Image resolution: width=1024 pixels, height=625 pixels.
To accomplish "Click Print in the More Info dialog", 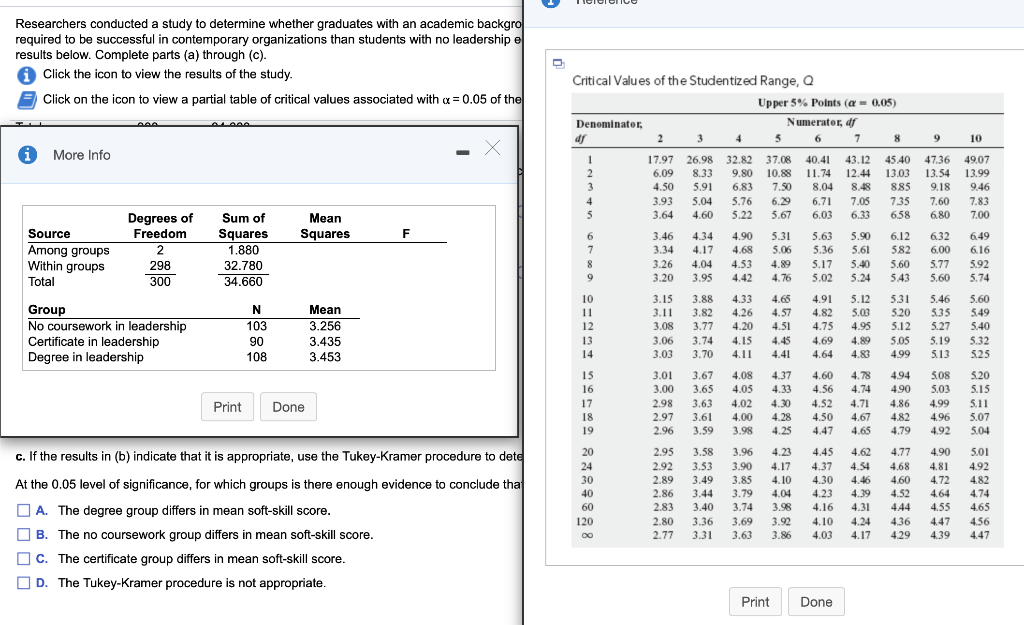I will pos(227,407).
